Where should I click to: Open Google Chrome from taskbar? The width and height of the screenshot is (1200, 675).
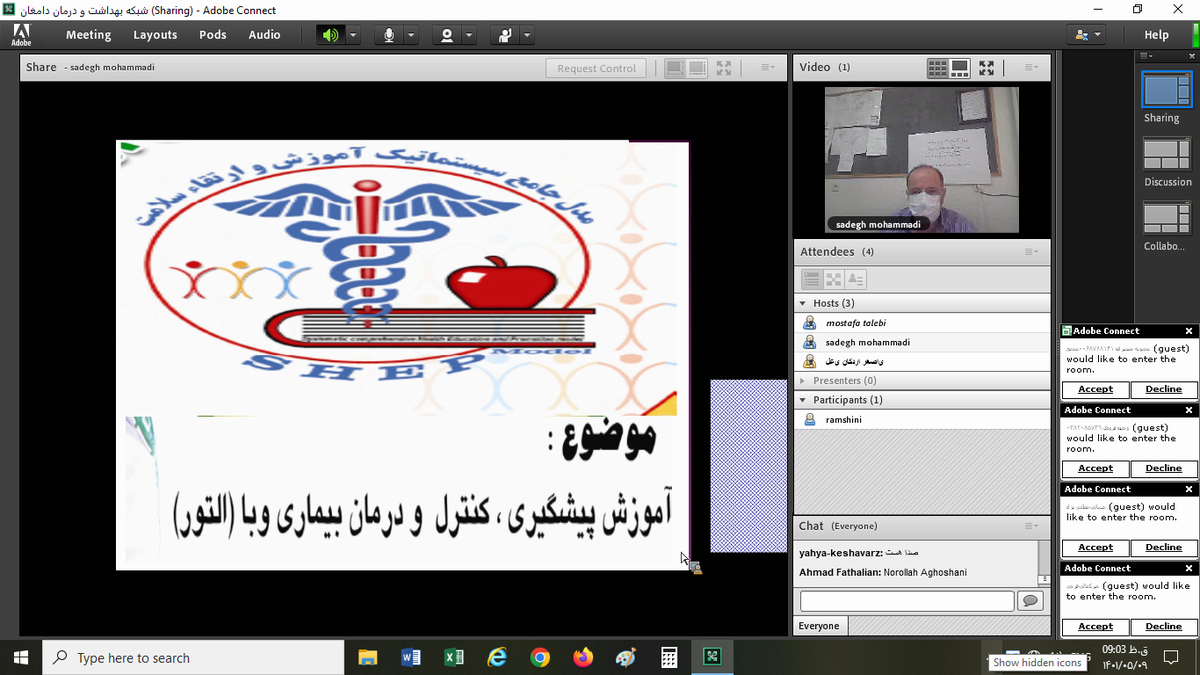pos(540,657)
